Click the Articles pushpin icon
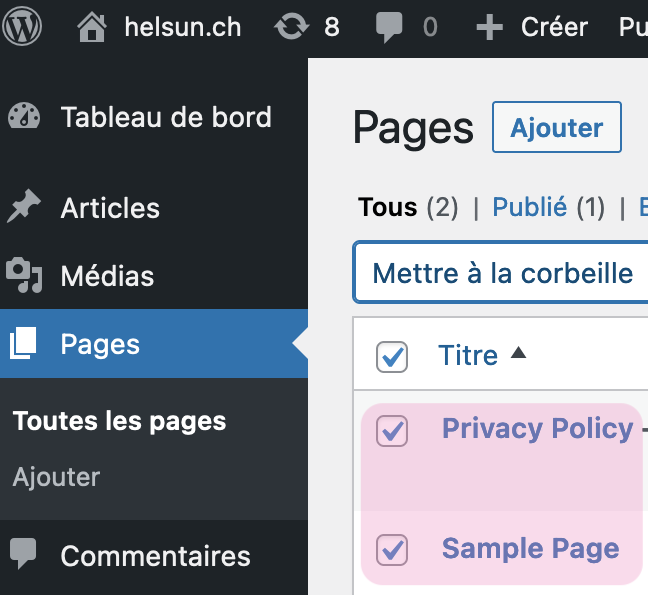Image resolution: width=648 pixels, height=595 pixels. point(24,208)
